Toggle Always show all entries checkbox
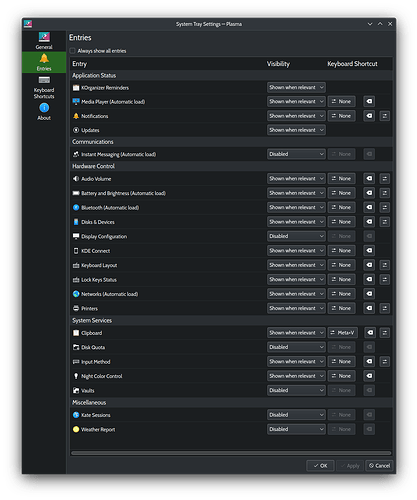 coord(72,51)
